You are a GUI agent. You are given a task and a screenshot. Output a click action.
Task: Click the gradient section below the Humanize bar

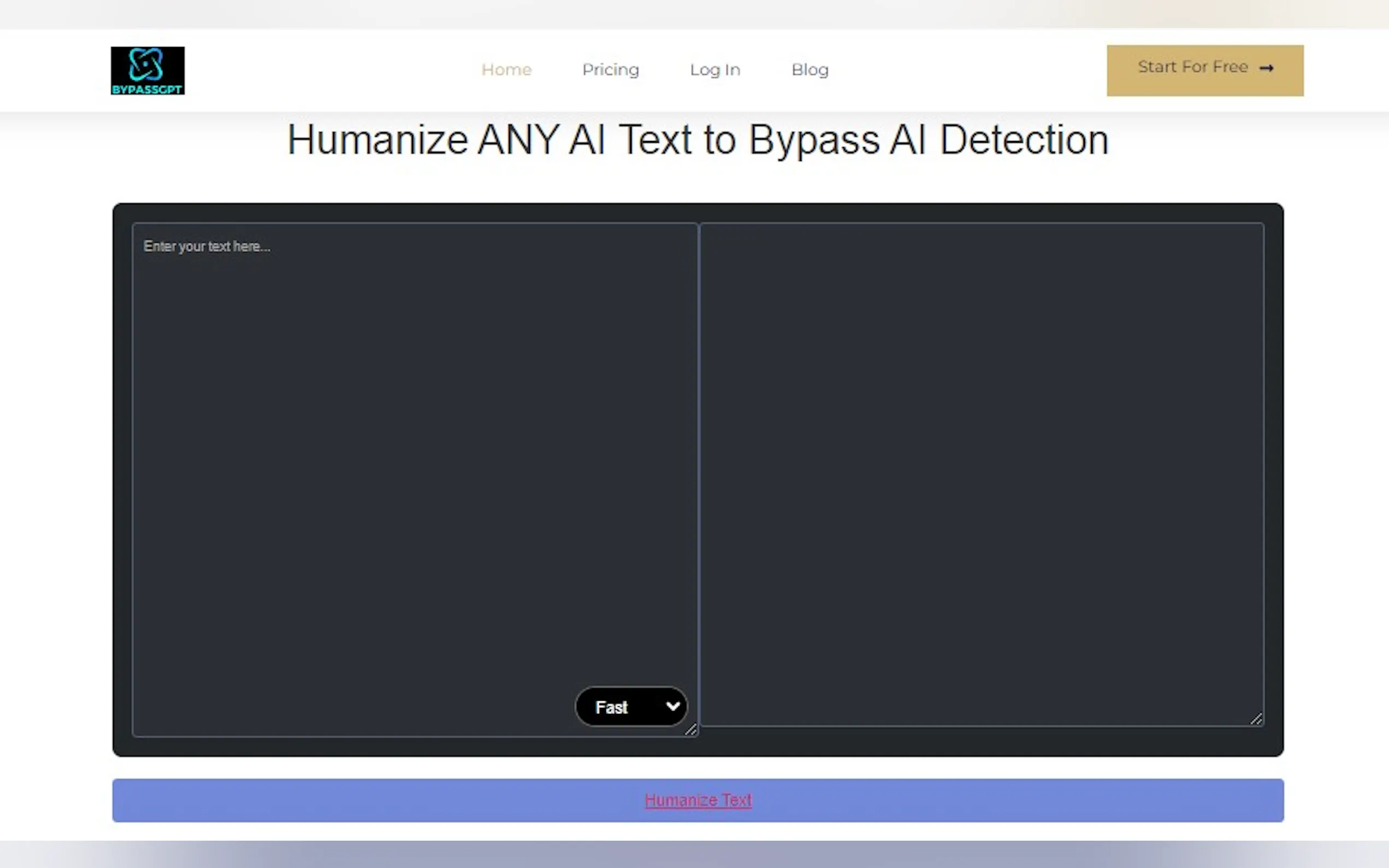coord(694,854)
